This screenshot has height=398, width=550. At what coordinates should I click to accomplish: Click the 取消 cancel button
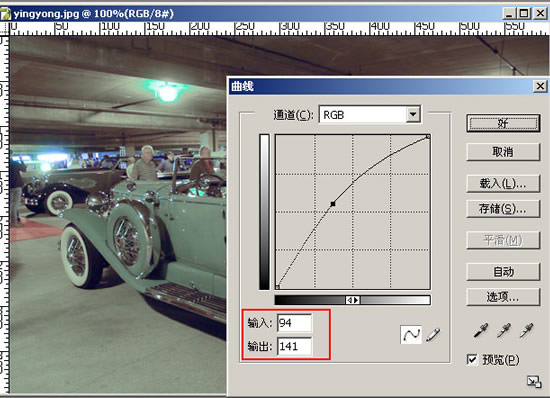pos(503,152)
